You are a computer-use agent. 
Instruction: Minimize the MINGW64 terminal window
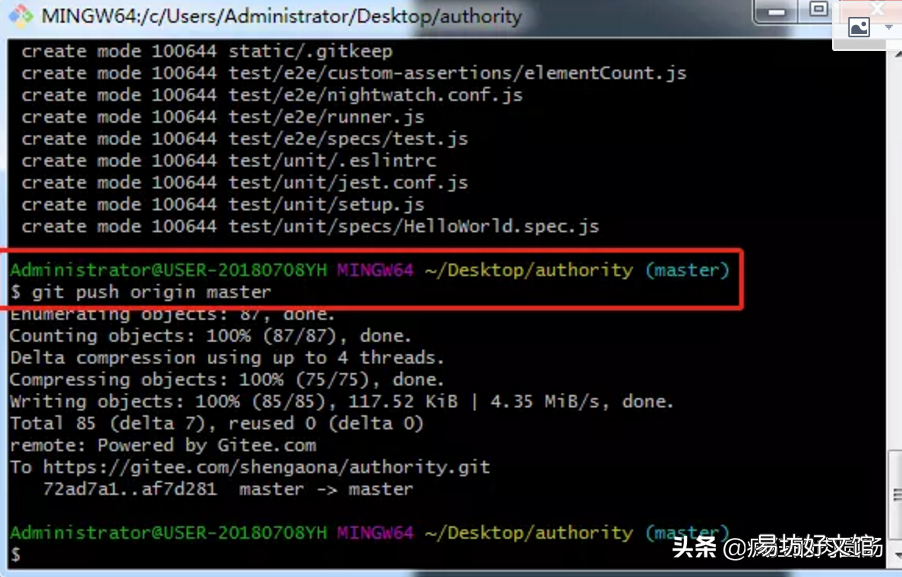(776, 12)
